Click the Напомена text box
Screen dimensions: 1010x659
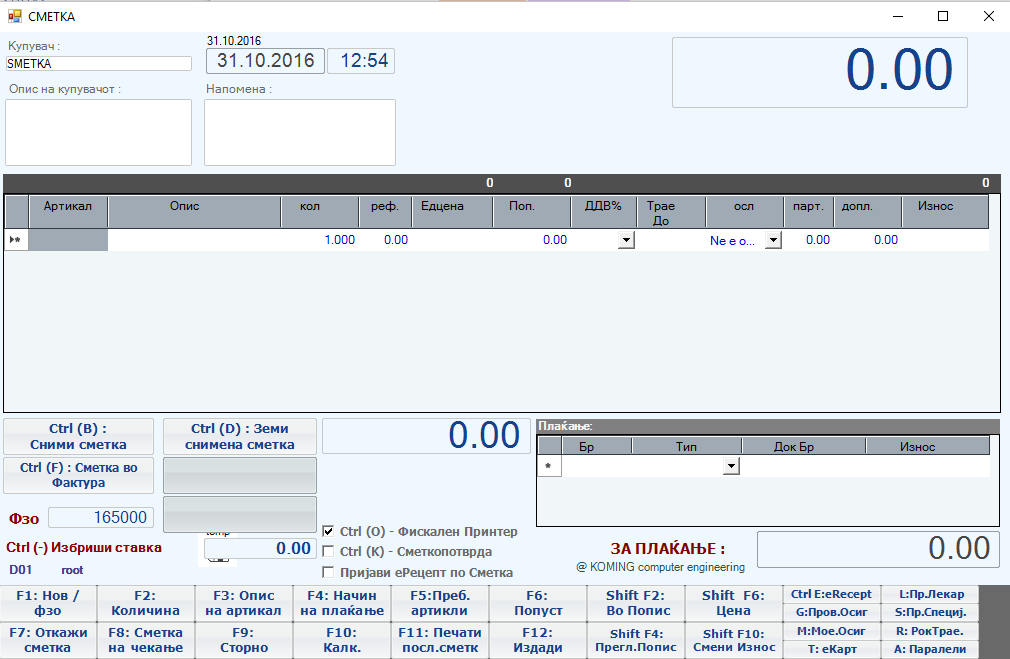click(299, 132)
